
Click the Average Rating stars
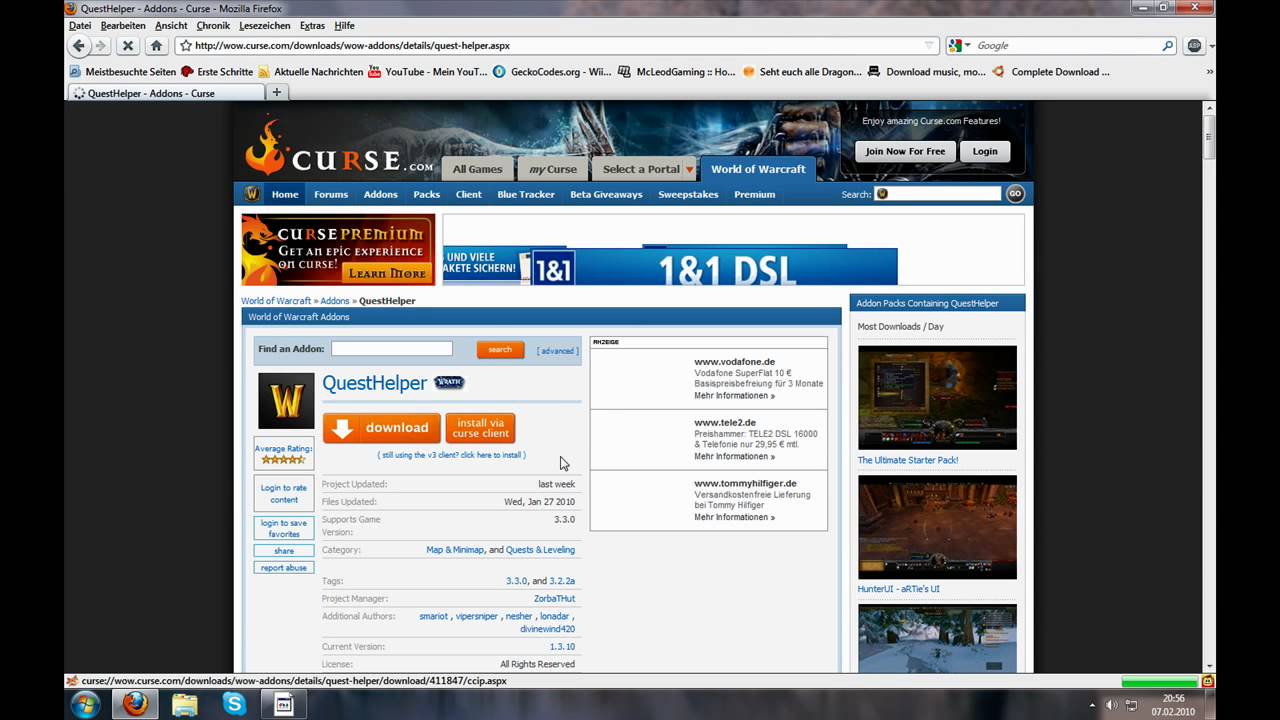click(x=283, y=460)
